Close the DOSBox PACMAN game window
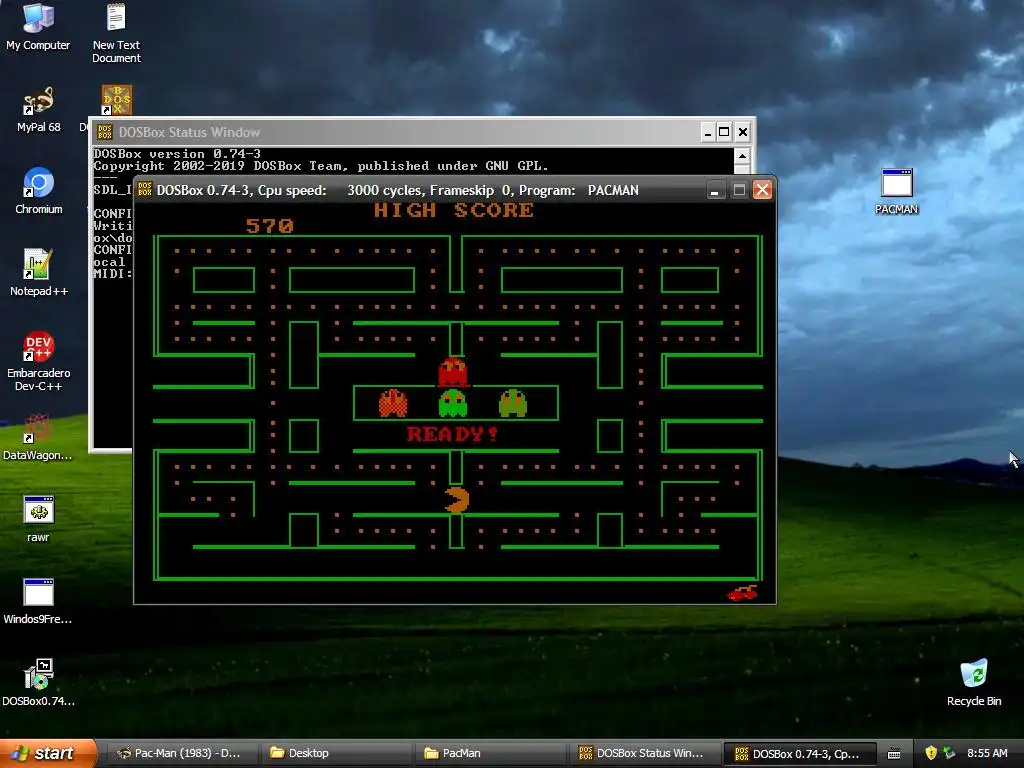The image size is (1024, 768). (x=762, y=190)
